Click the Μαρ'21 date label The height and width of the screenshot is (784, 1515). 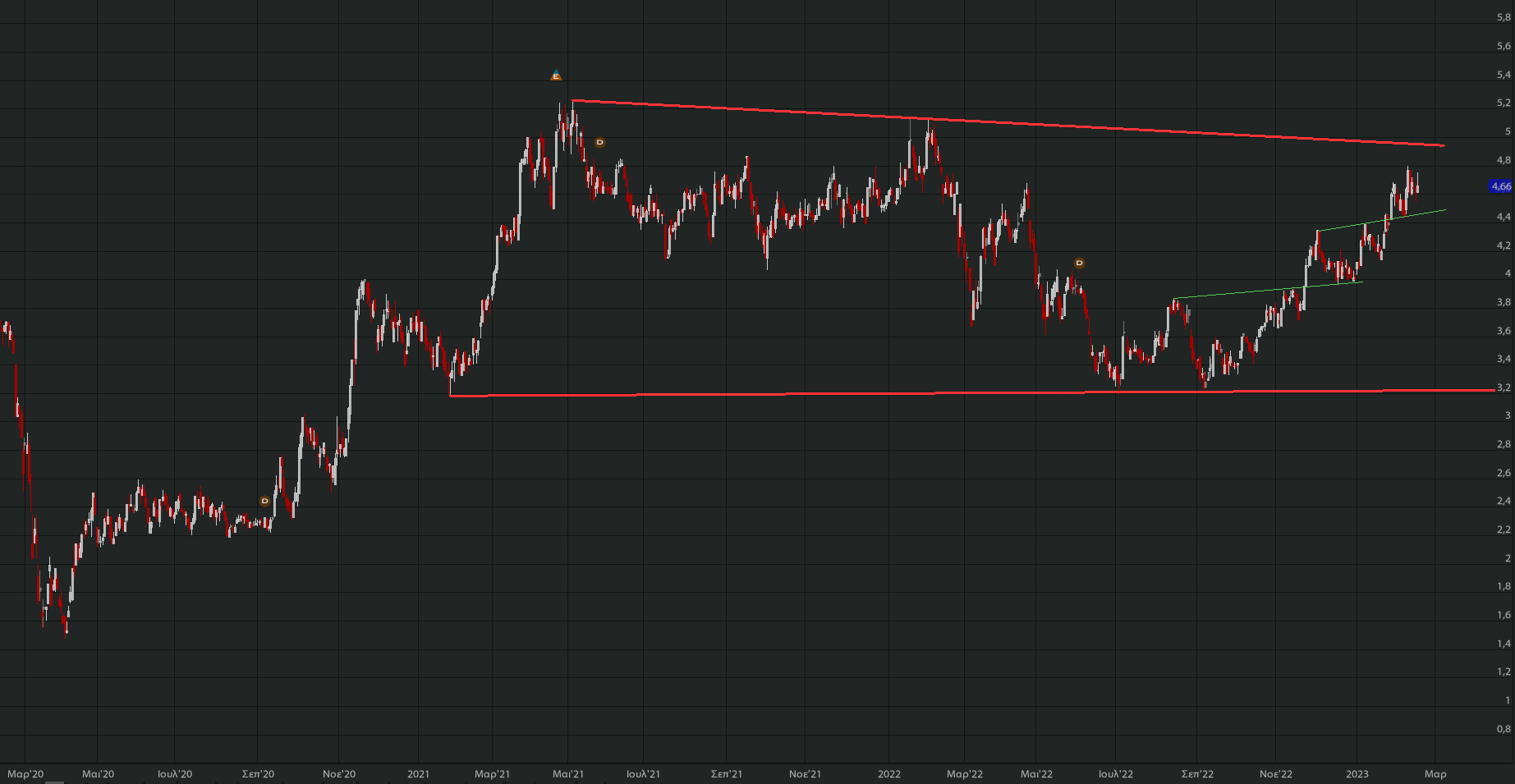[x=492, y=773]
